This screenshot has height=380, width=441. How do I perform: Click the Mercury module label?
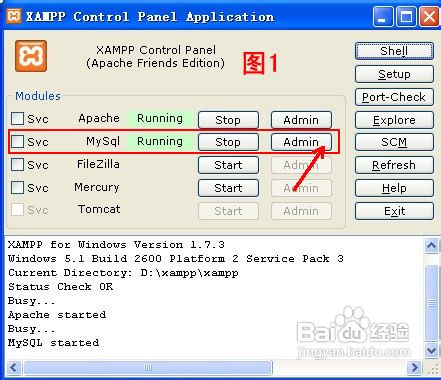coord(97,187)
